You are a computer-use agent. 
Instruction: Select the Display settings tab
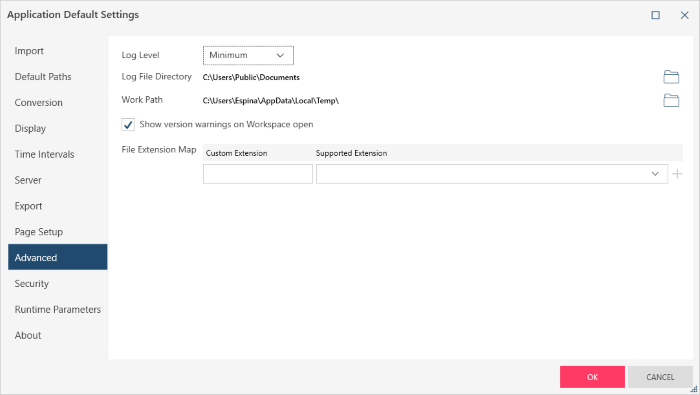pos(58,129)
